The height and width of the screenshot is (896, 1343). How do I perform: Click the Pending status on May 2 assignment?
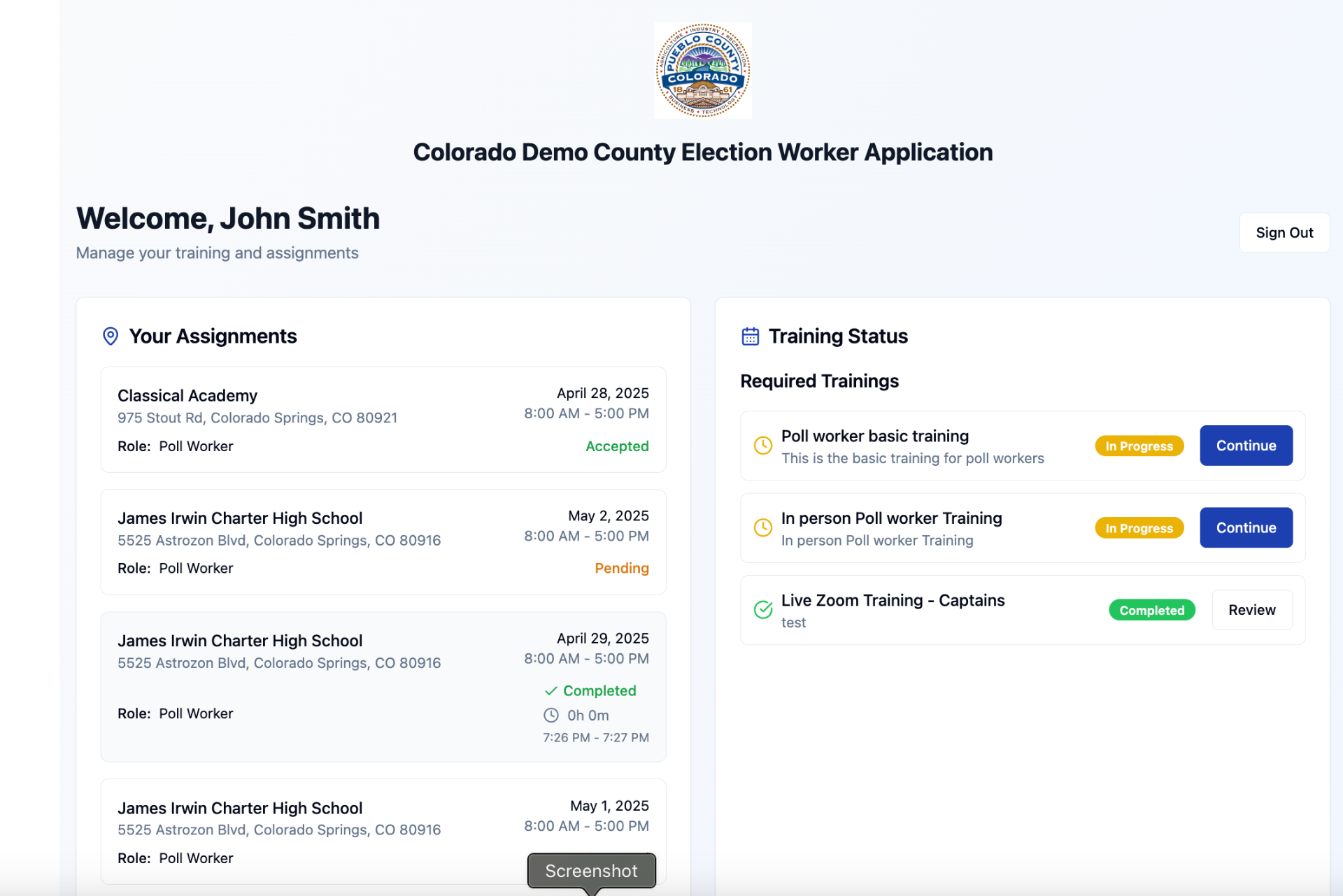621,569
